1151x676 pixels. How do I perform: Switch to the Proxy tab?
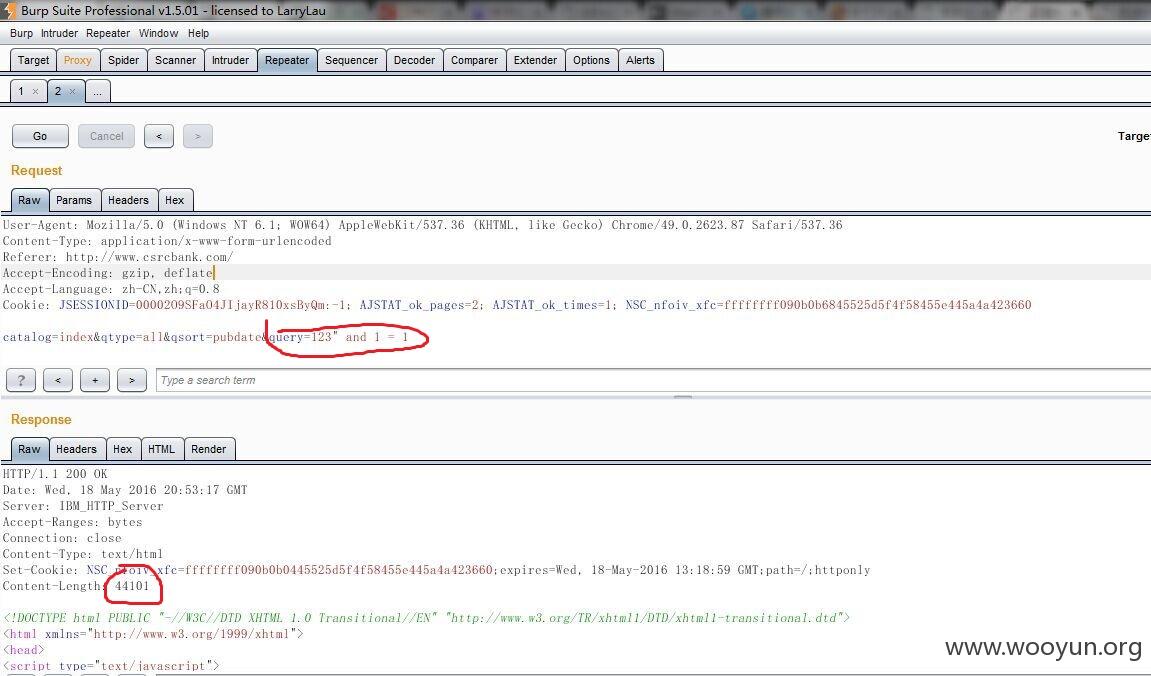tap(77, 60)
